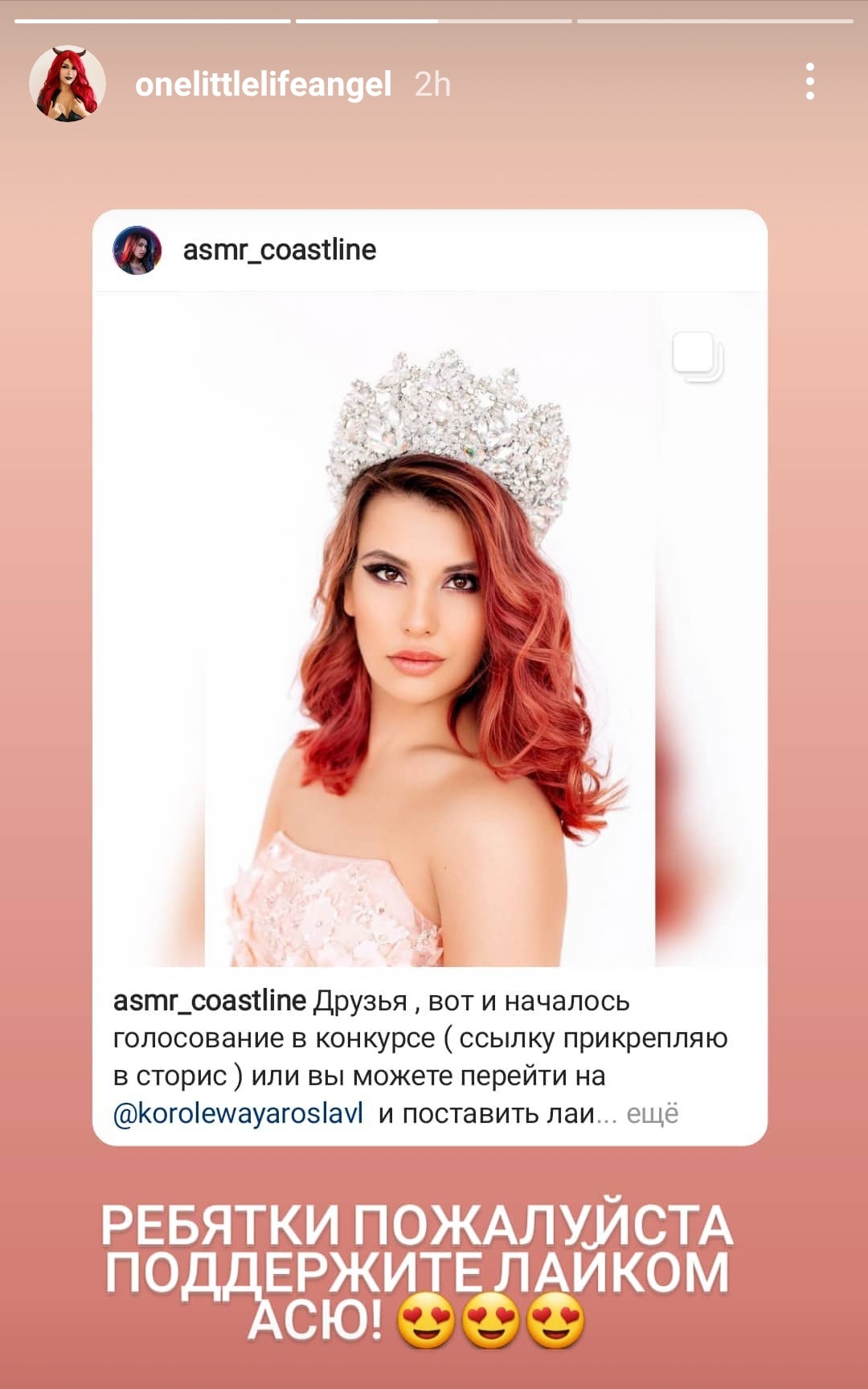Follow the @korolewayaroslavl mention link
Viewport: 868px width, 1389px height.
pos(239,1113)
